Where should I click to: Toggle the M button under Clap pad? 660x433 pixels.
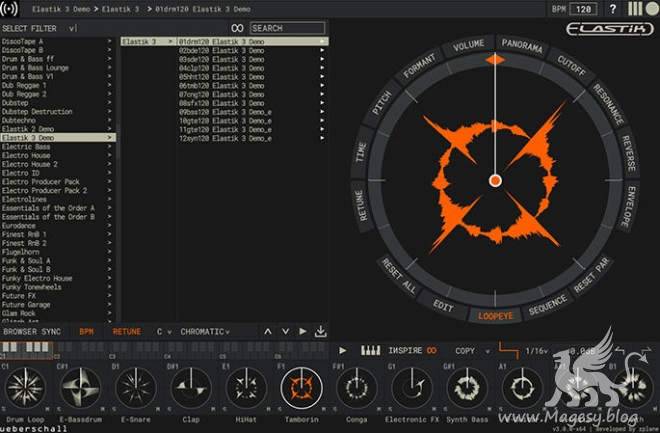coord(213,409)
